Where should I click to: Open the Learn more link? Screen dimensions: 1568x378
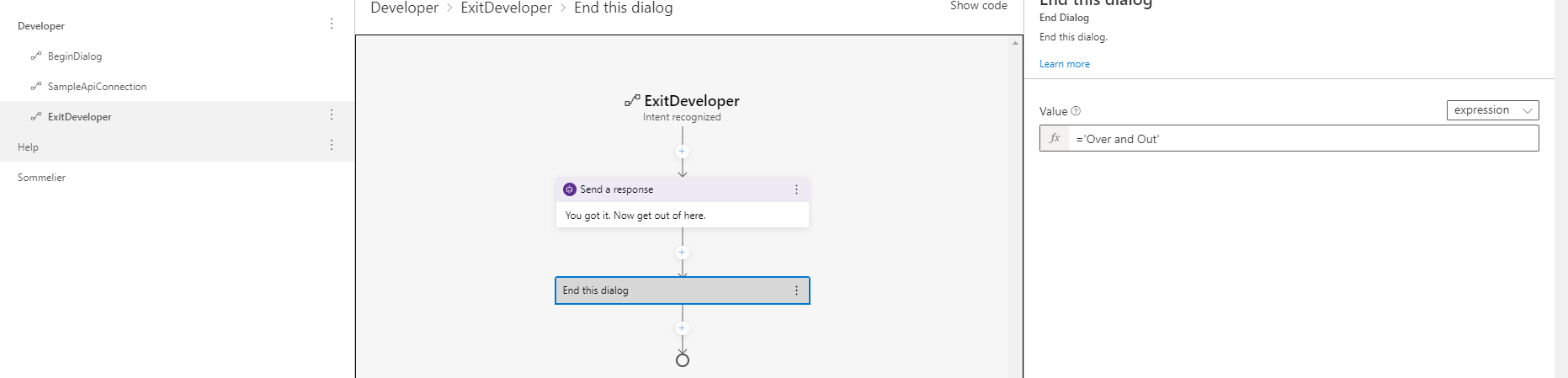(1064, 64)
